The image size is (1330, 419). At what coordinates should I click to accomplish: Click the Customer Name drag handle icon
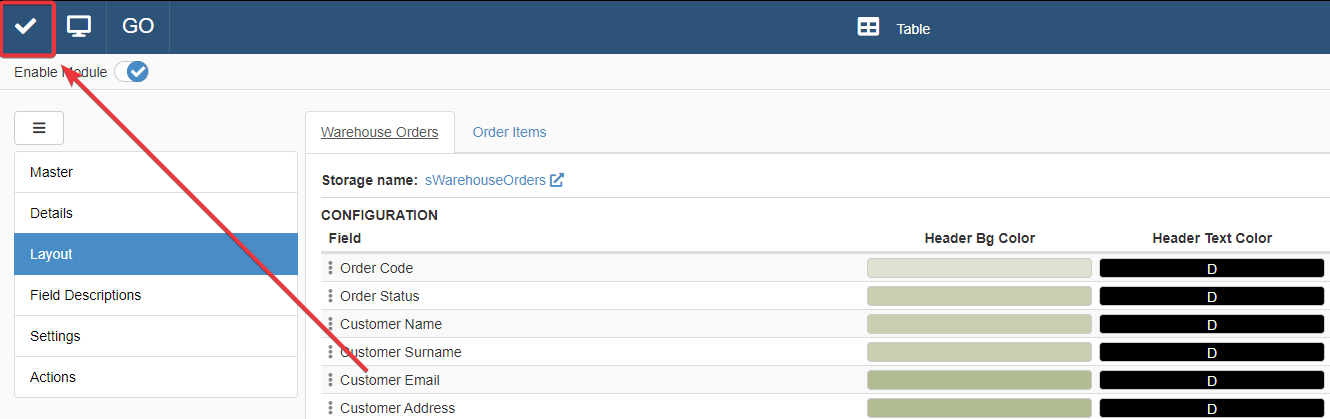coord(330,324)
